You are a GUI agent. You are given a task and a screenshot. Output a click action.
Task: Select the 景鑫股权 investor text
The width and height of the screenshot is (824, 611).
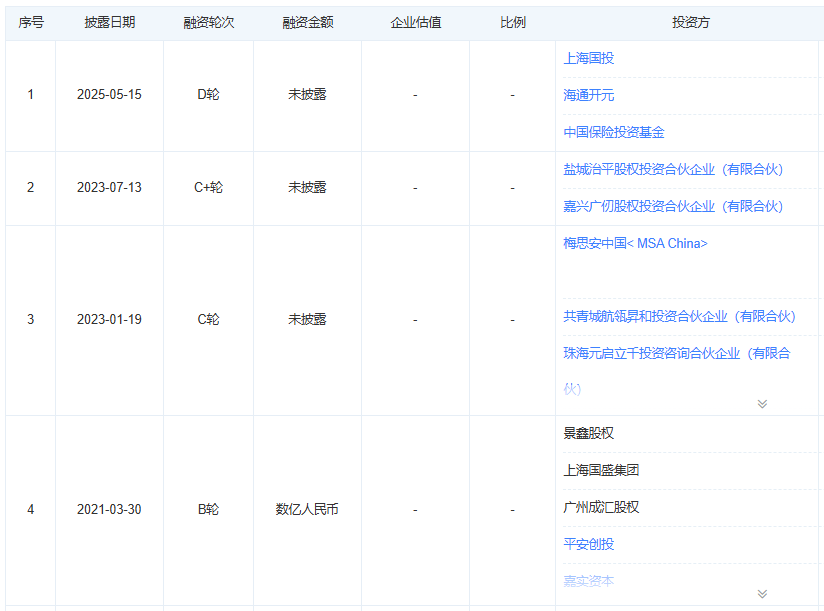pos(589,433)
